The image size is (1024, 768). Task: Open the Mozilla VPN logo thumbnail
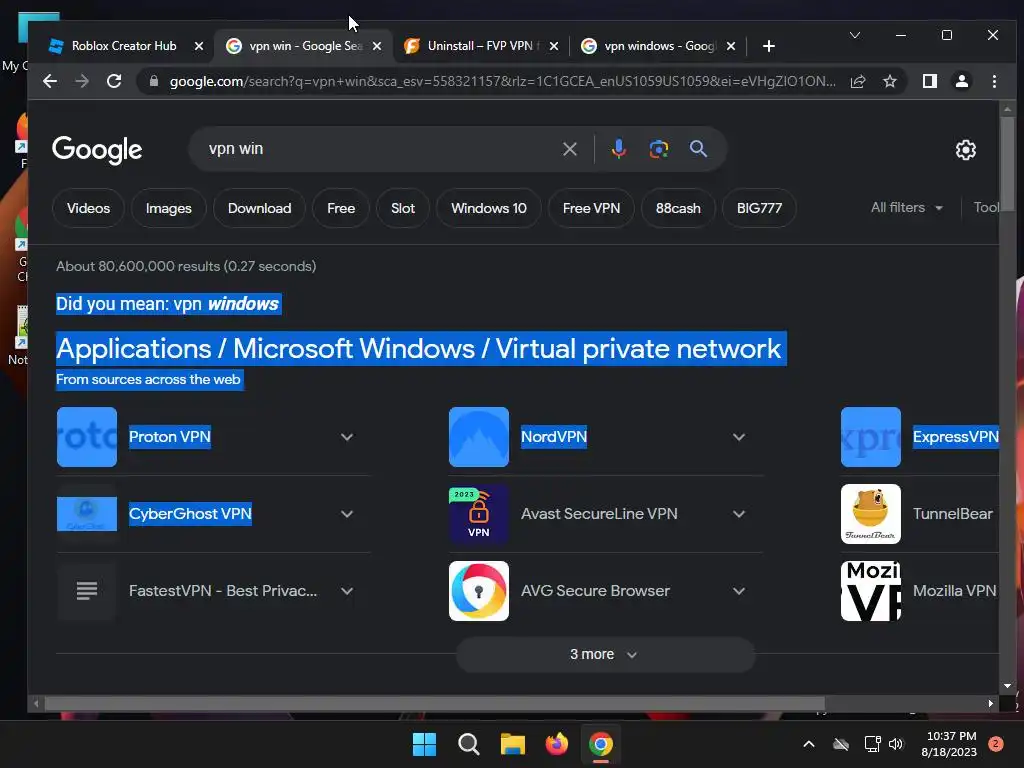click(x=871, y=591)
